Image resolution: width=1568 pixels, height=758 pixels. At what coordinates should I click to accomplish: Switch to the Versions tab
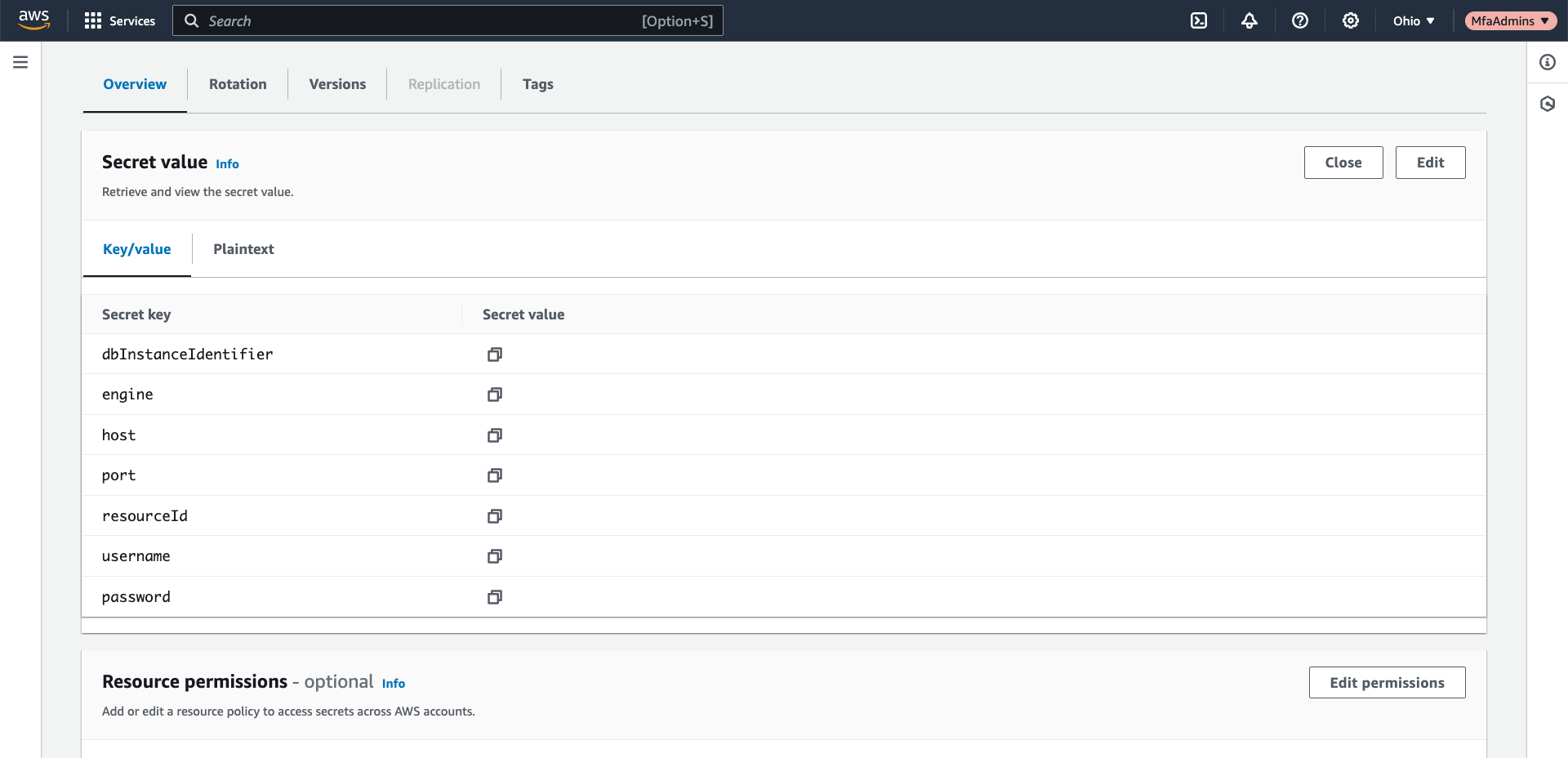pyautogui.click(x=337, y=84)
